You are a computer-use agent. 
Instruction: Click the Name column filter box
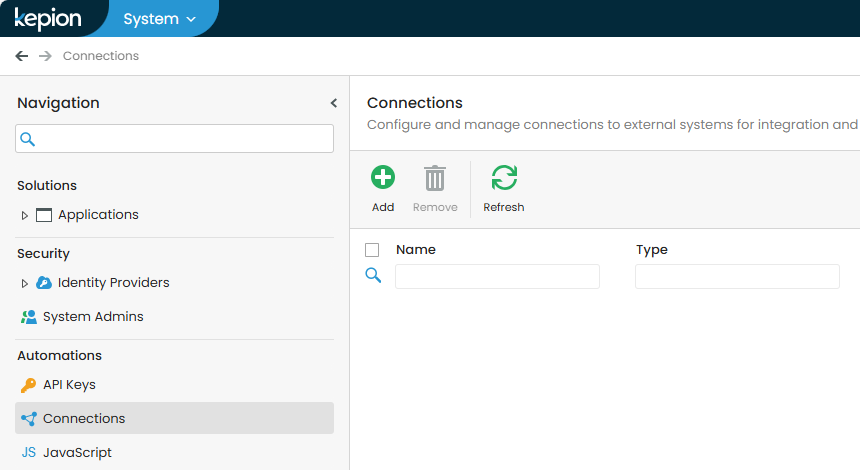(497, 277)
